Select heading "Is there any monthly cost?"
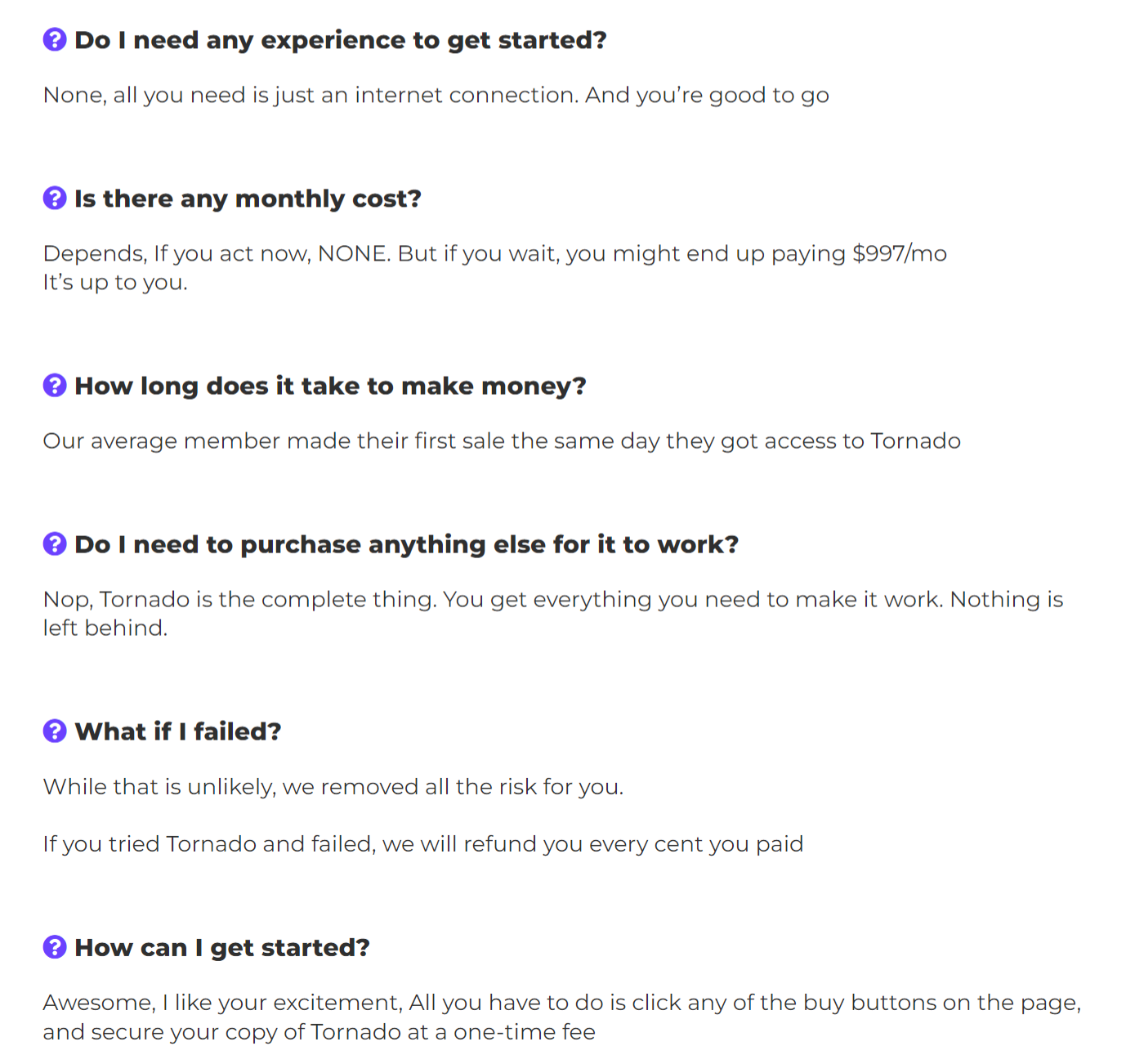This screenshot has height=1064, width=1126. coord(248,199)
